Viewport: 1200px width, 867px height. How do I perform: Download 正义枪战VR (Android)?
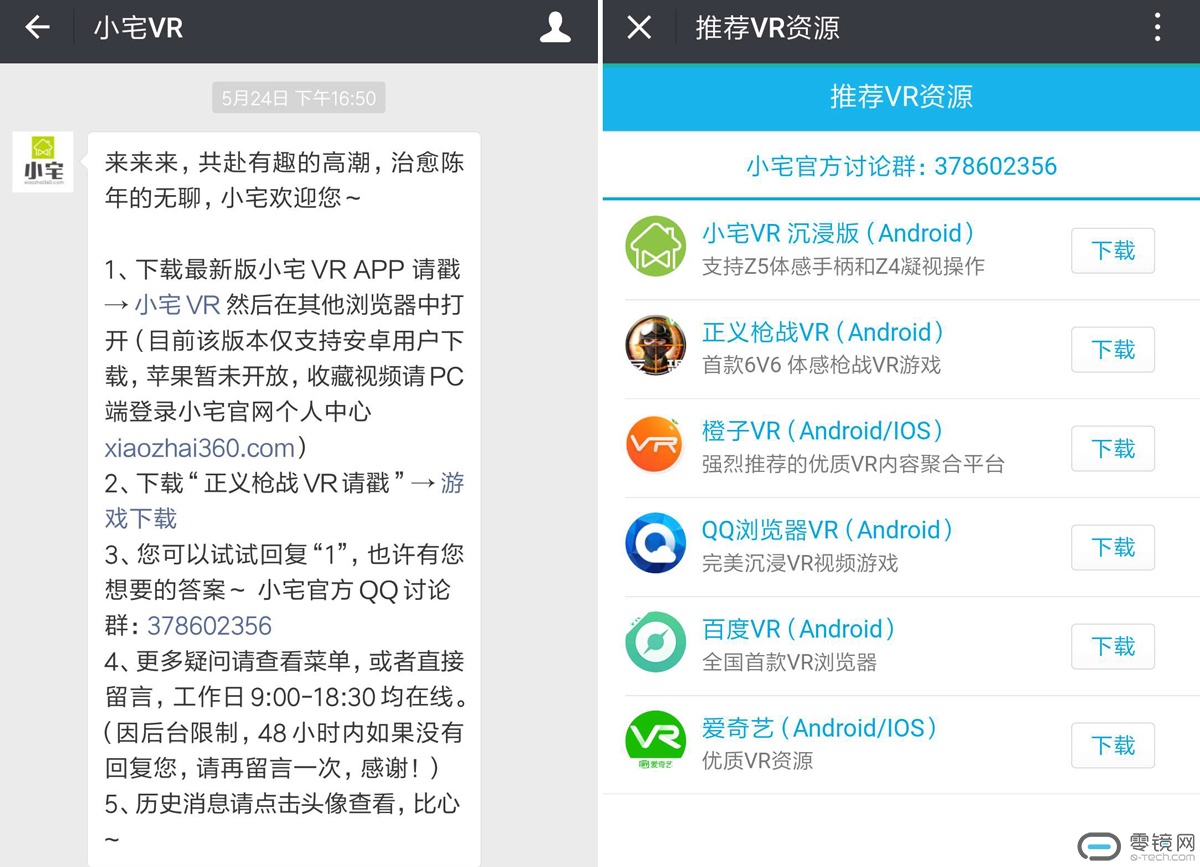pos(1113,349)
